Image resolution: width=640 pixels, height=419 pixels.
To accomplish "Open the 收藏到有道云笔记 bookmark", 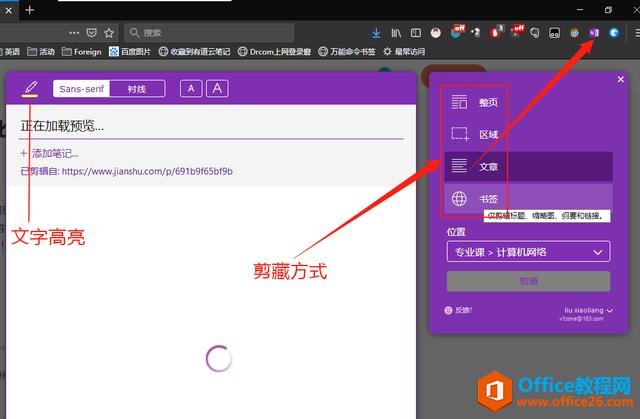I will pyautogui.click(x=194, y=51).
